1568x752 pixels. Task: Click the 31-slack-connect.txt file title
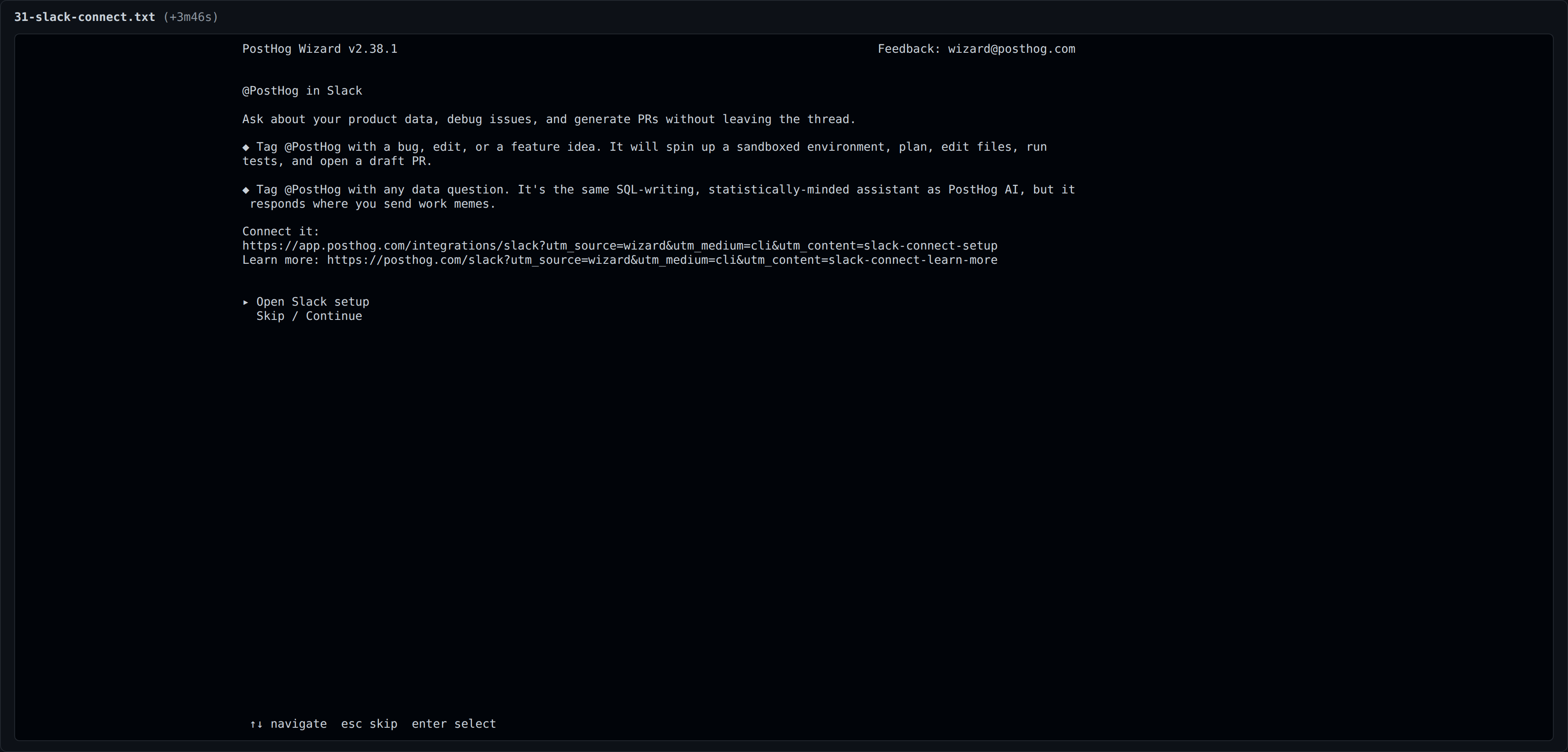[x=85, y=17]
